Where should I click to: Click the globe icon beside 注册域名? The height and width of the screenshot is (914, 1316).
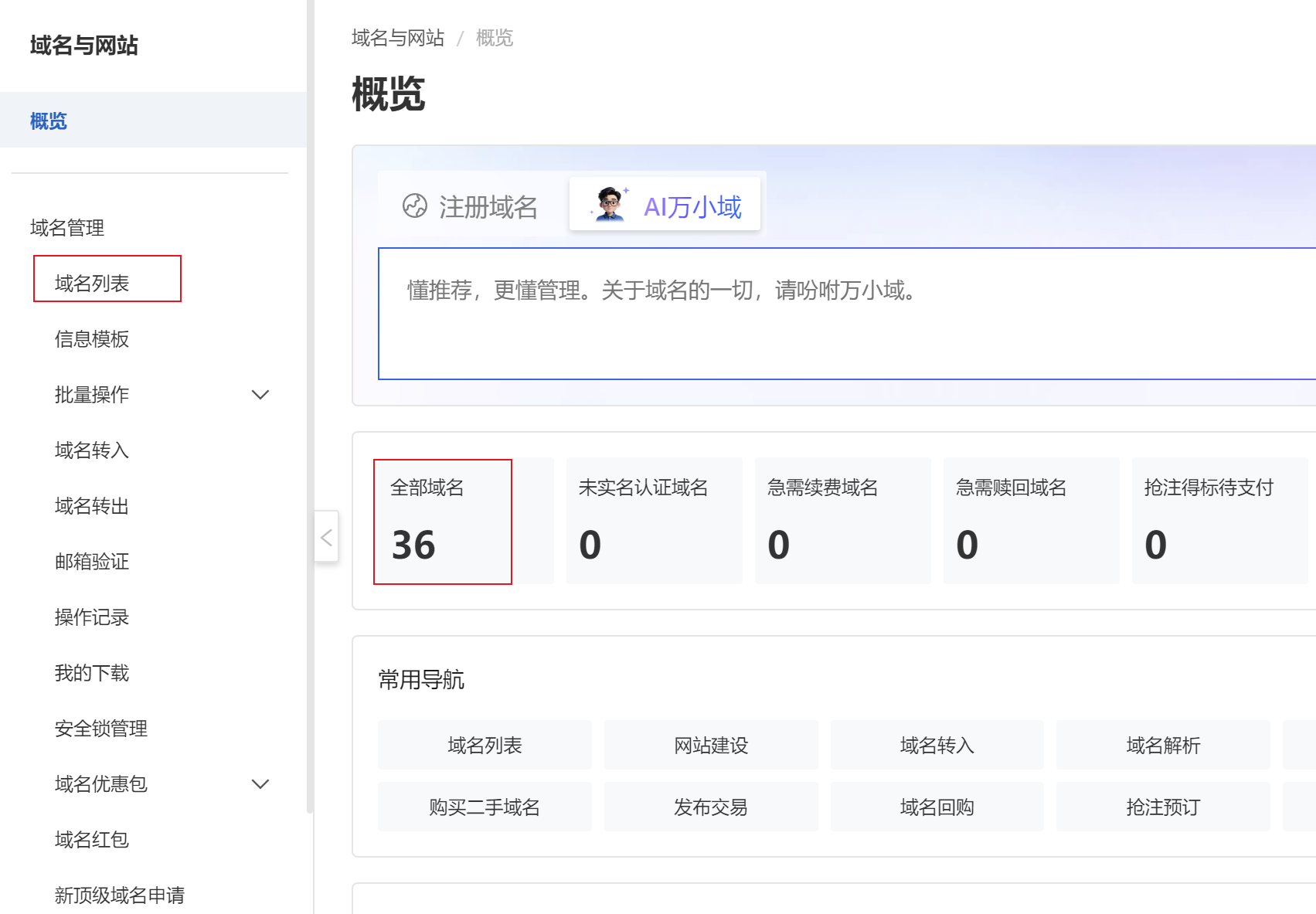tap(415, 206)
